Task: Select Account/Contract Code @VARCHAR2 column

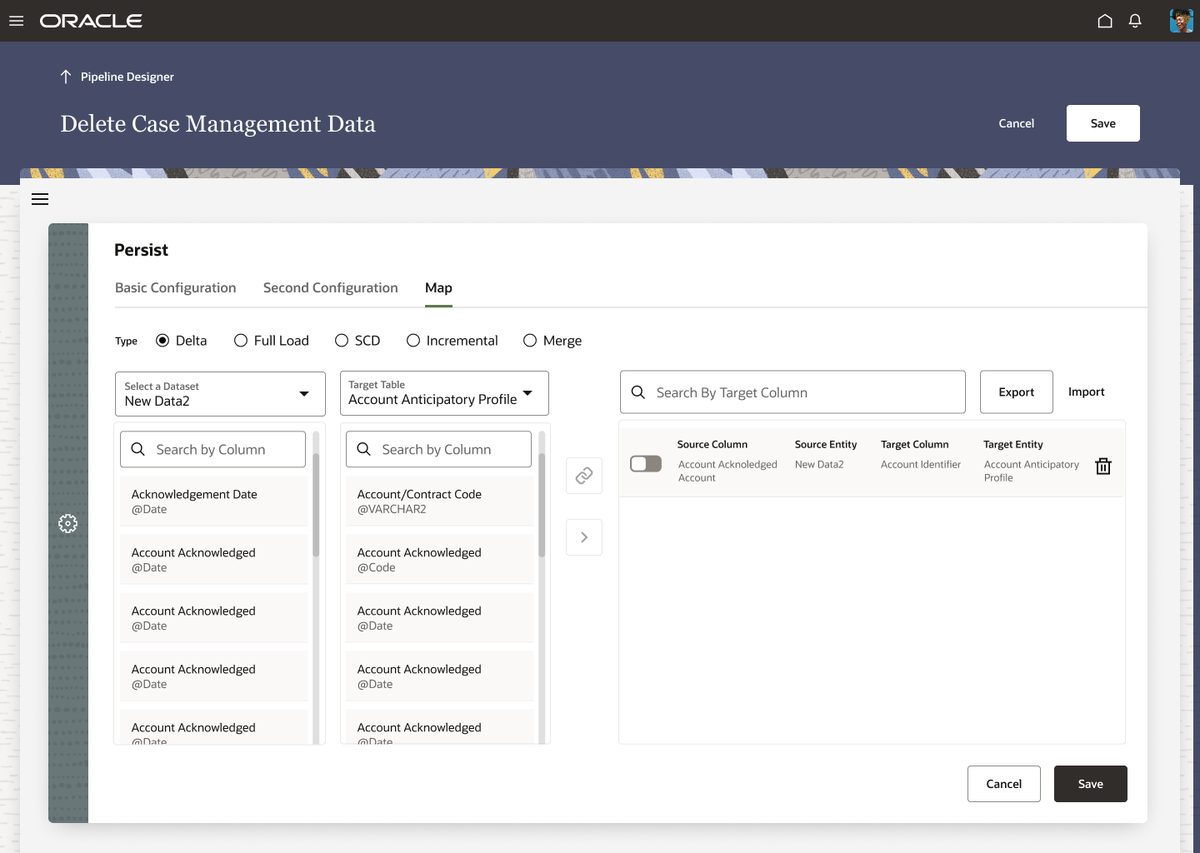Action: tap(441, 501)
